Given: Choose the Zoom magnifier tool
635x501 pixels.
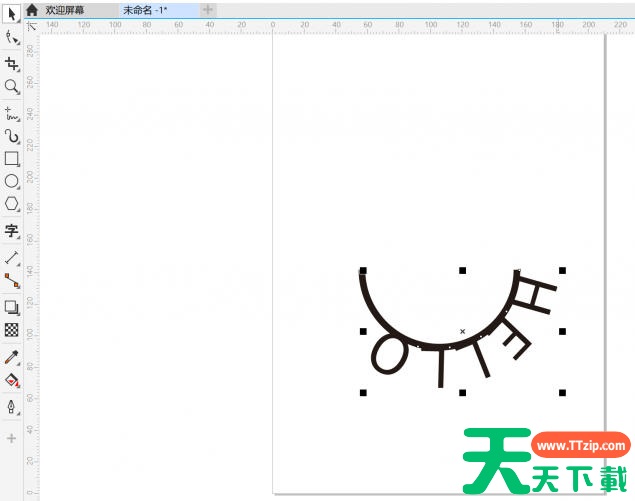Looking at the screenshot, I should (x=12, y=87).
